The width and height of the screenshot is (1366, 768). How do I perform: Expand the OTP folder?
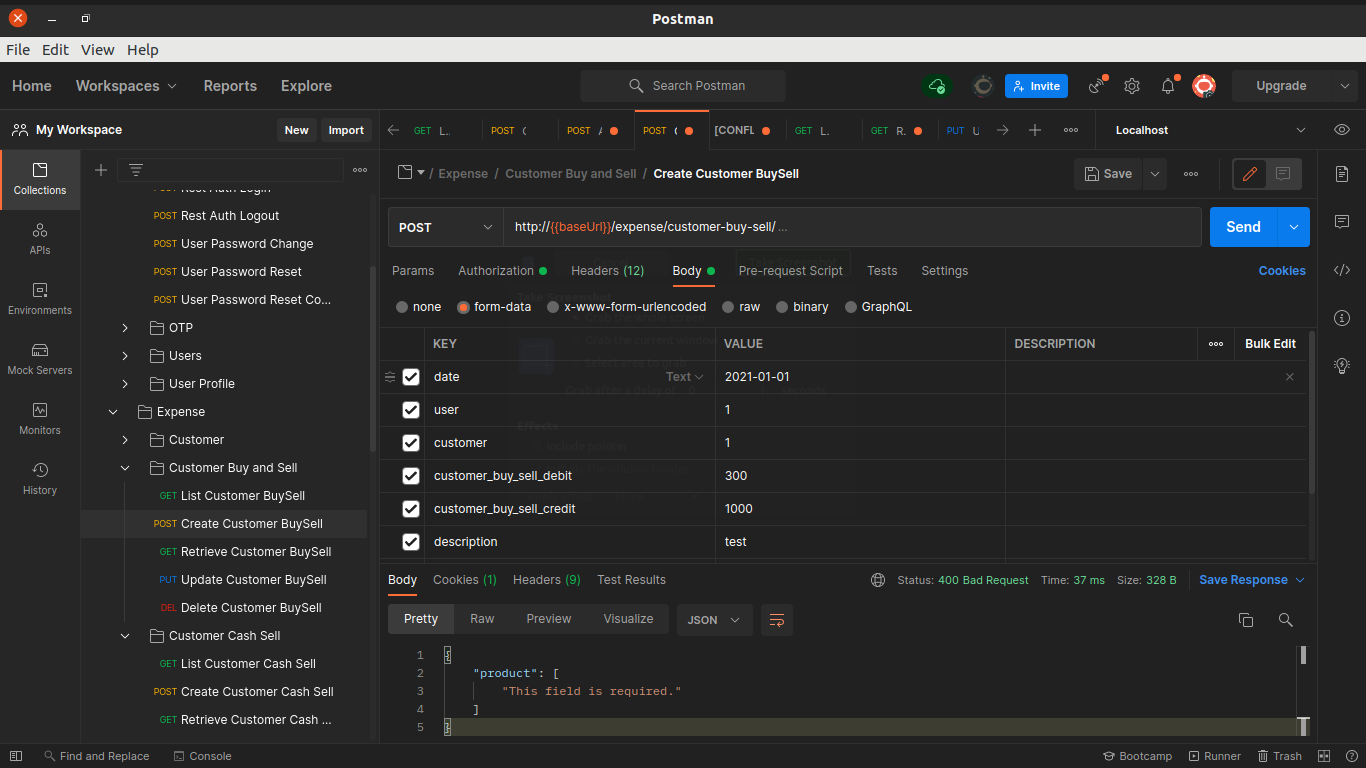pos(125,328)
